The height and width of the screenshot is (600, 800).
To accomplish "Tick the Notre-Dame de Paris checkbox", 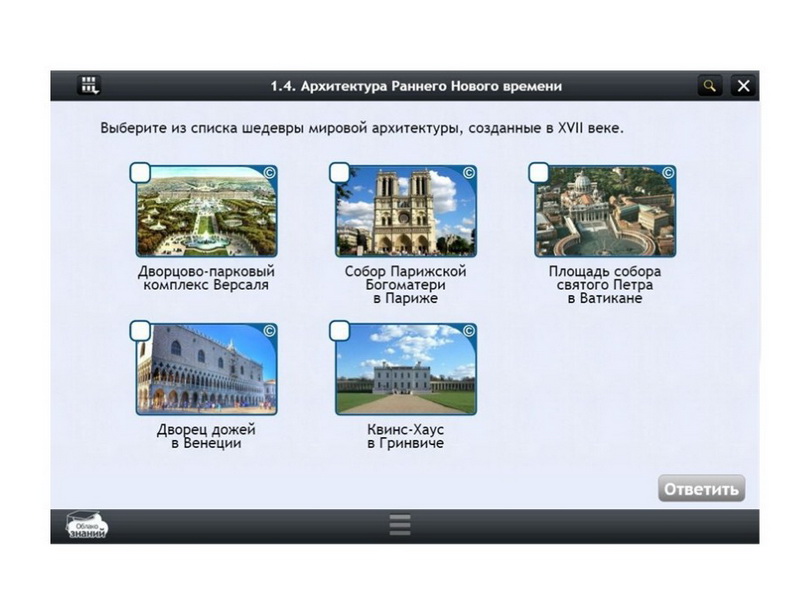I will click(x=340, y=174).
